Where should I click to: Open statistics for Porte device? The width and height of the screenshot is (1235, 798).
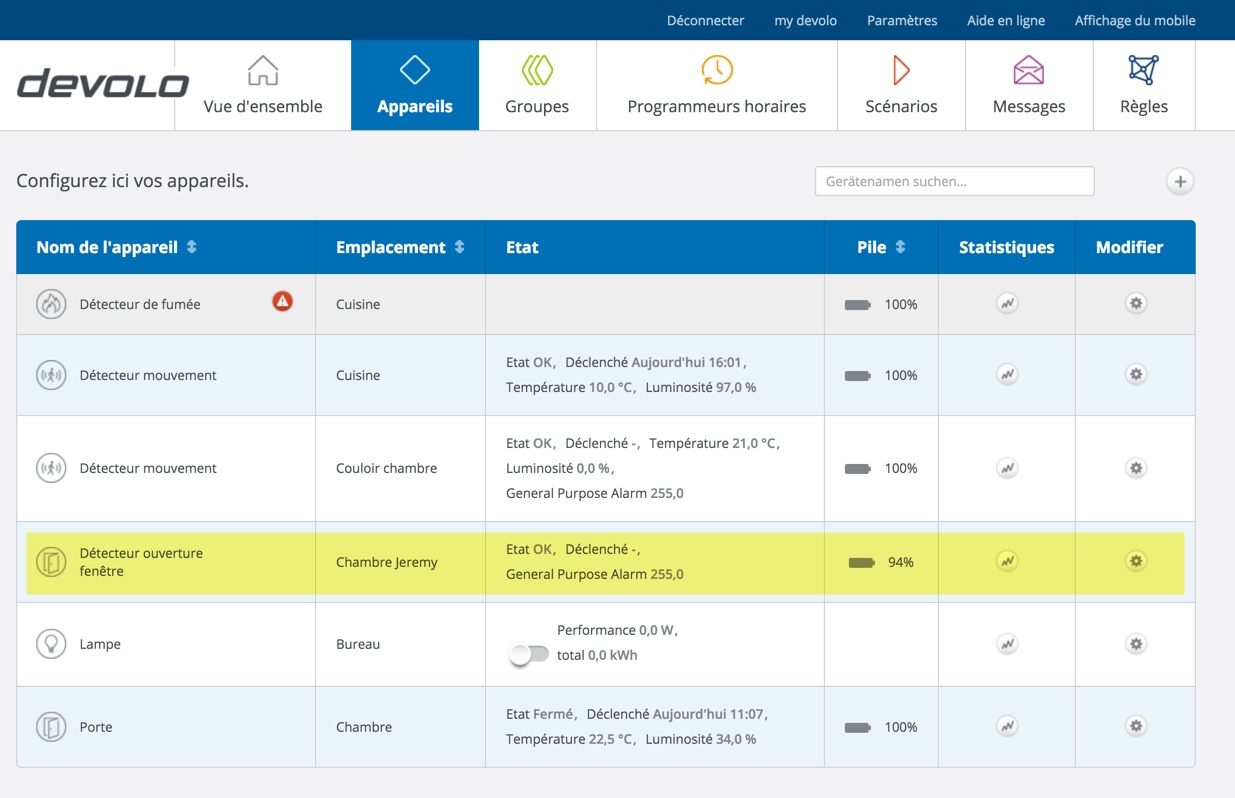[1007, 726]
